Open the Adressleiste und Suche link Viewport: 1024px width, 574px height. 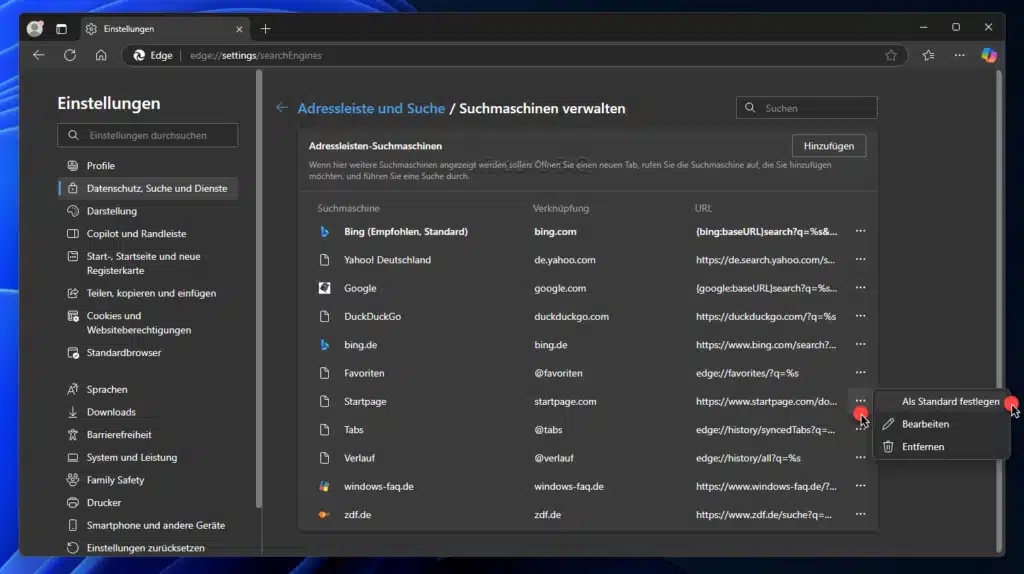pos(371,108)
